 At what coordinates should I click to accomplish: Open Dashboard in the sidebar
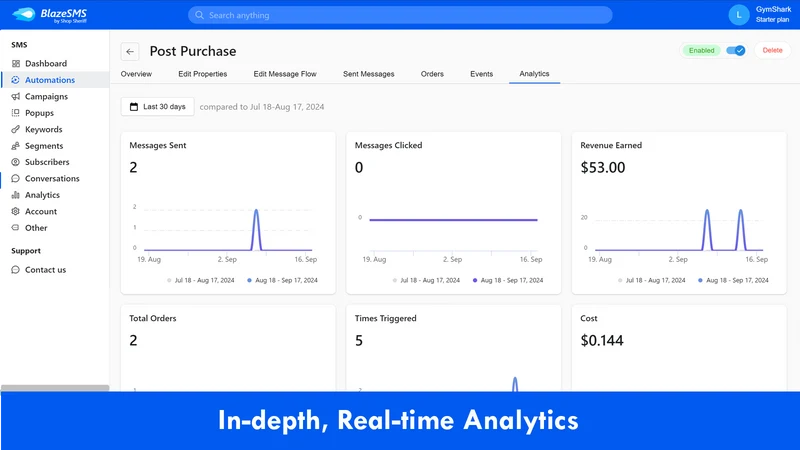click(x=46, y=64)
